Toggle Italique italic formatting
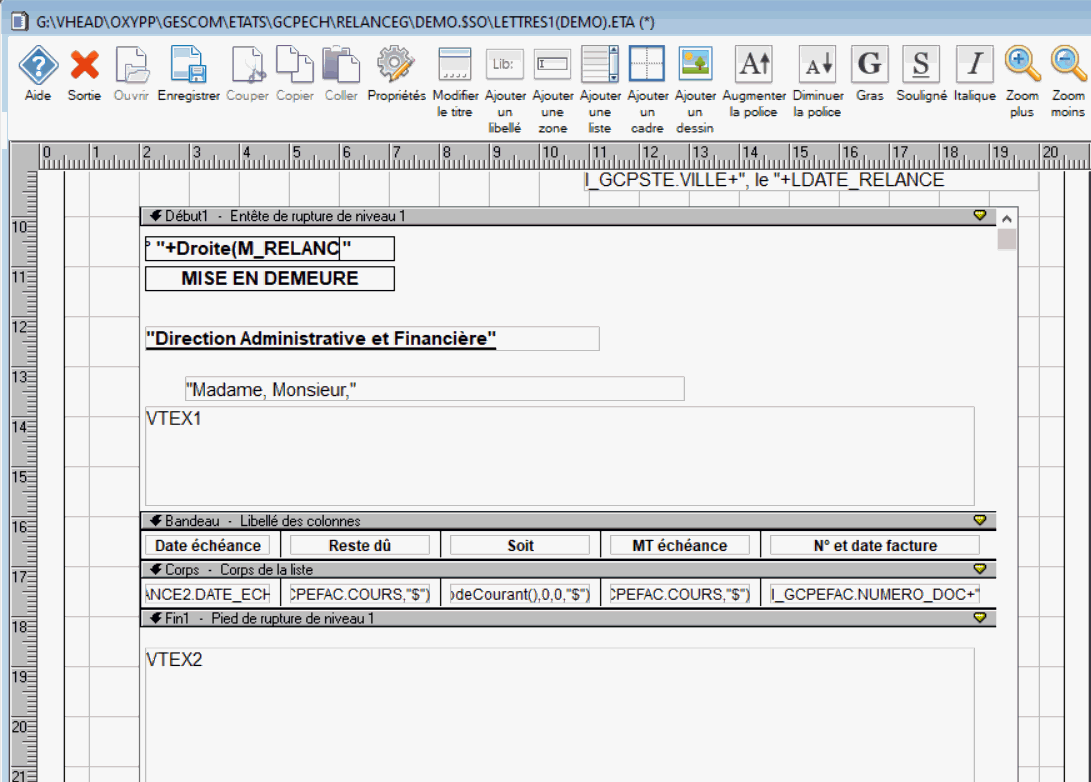This screenshot has height=782, width=1091. point(974,66)
